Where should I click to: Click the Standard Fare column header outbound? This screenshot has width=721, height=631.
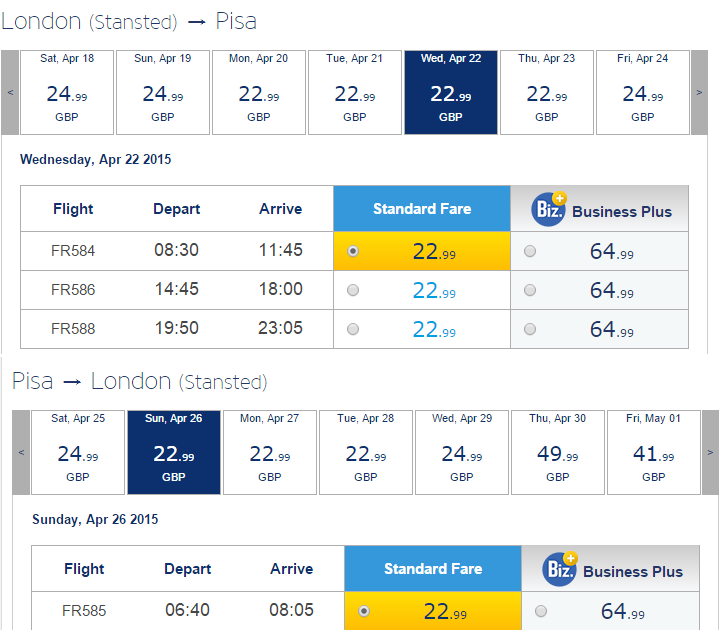tap(421, 209)
